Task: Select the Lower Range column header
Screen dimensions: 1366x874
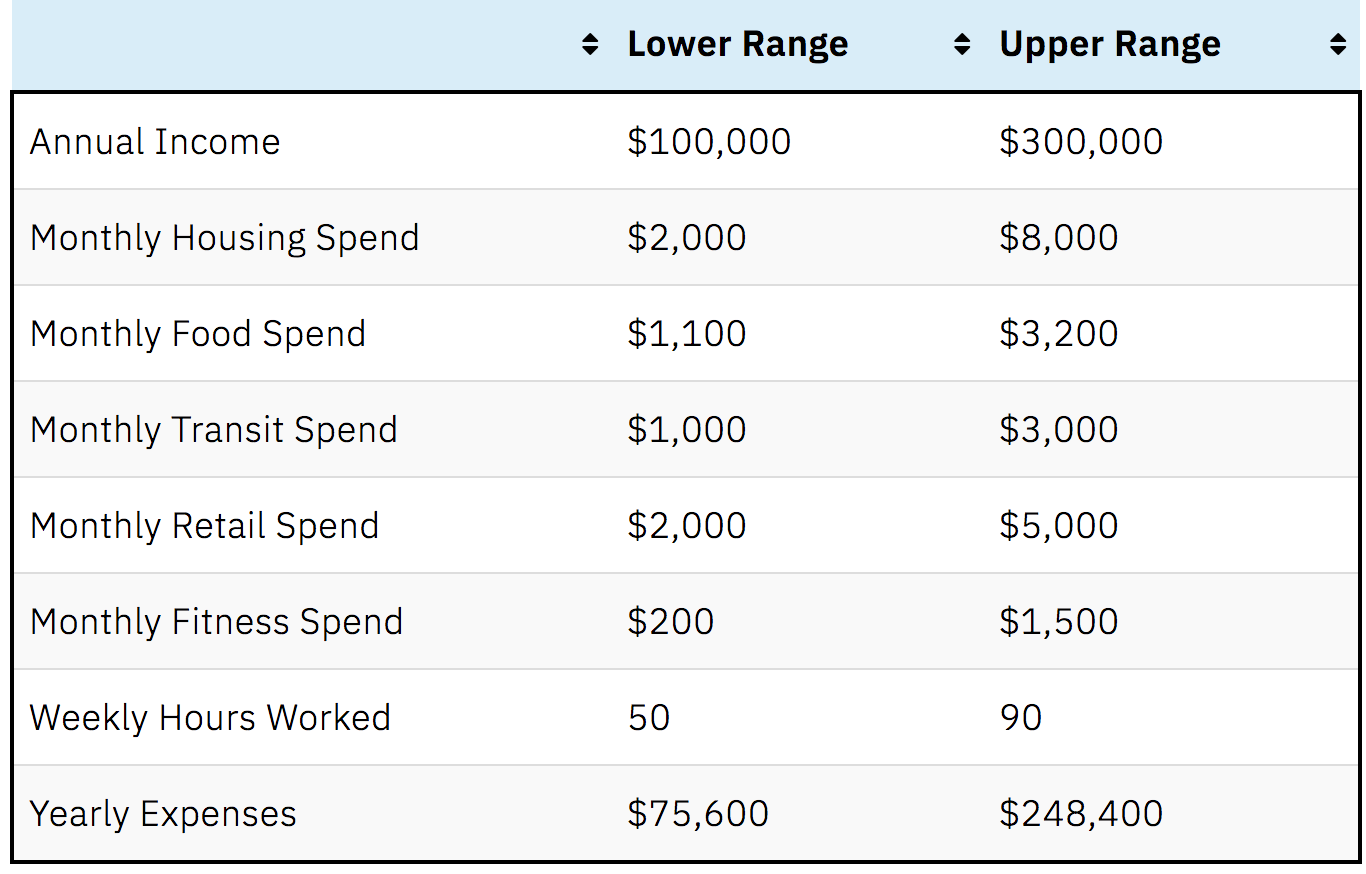Action: click(738, 44)
